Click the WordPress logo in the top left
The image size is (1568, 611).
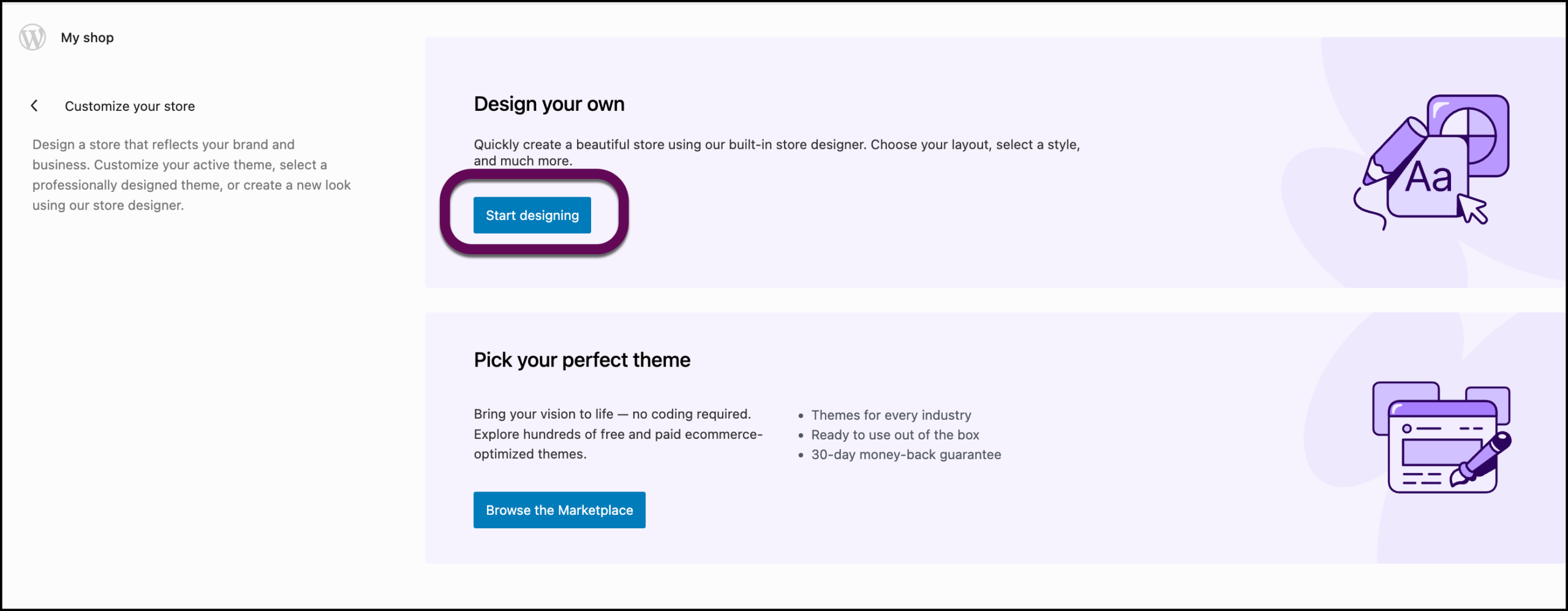[x=32, y=37]
